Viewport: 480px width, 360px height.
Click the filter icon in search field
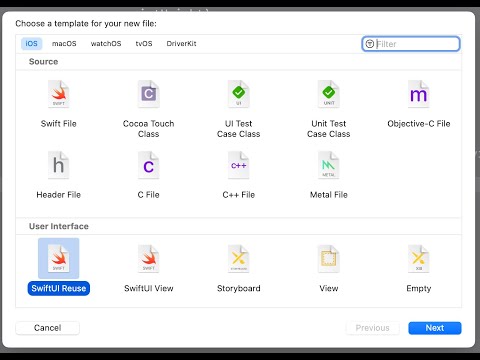tap(370, 44)
